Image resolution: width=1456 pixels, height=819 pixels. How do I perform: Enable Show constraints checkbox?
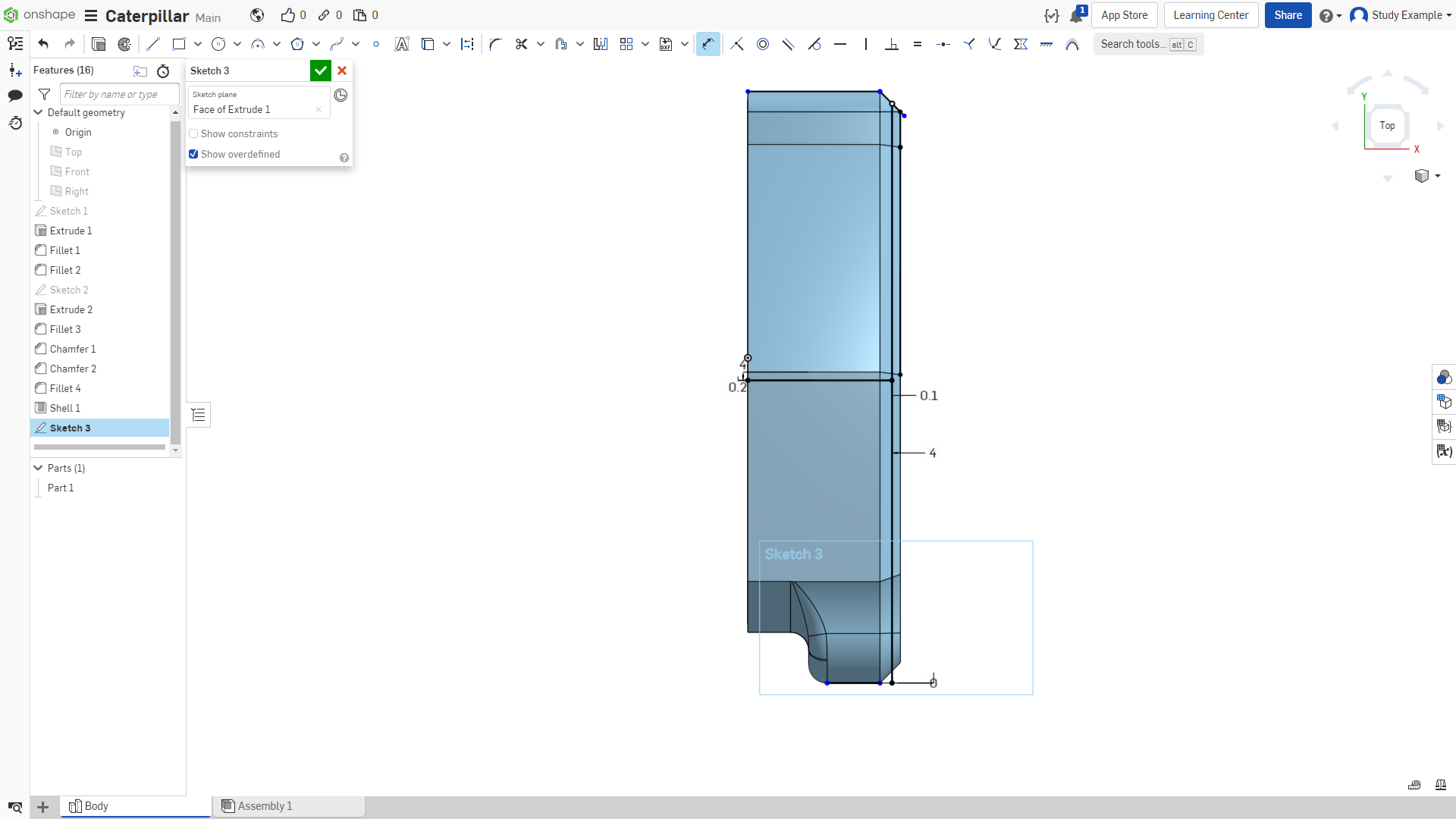click(193, 133)
